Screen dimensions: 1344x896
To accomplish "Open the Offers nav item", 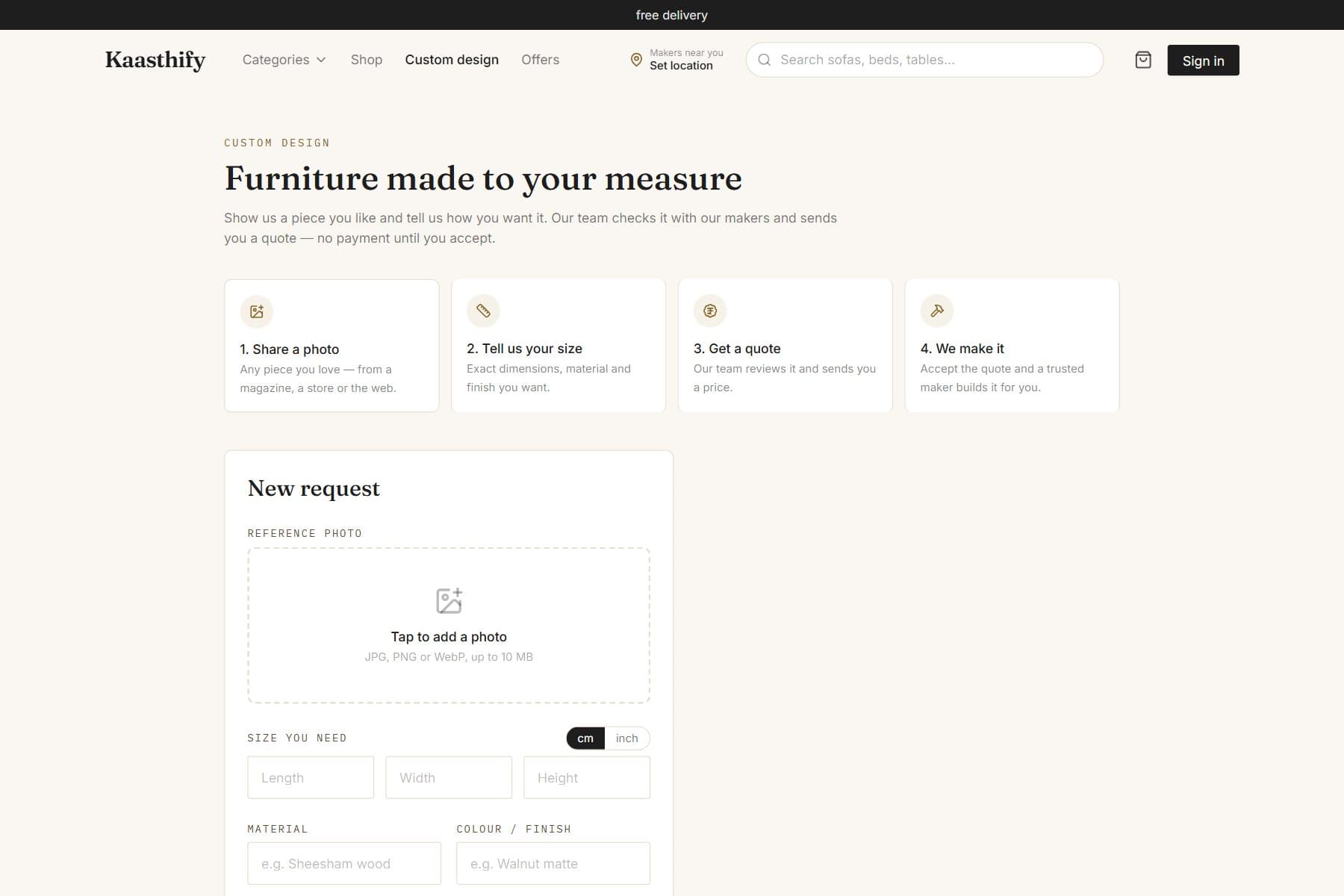I will (540, 60).
